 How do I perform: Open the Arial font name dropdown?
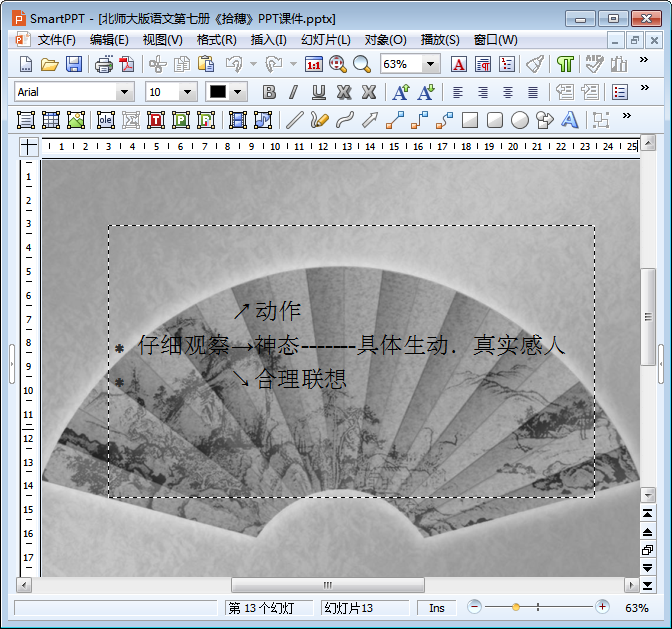(125, 92)
